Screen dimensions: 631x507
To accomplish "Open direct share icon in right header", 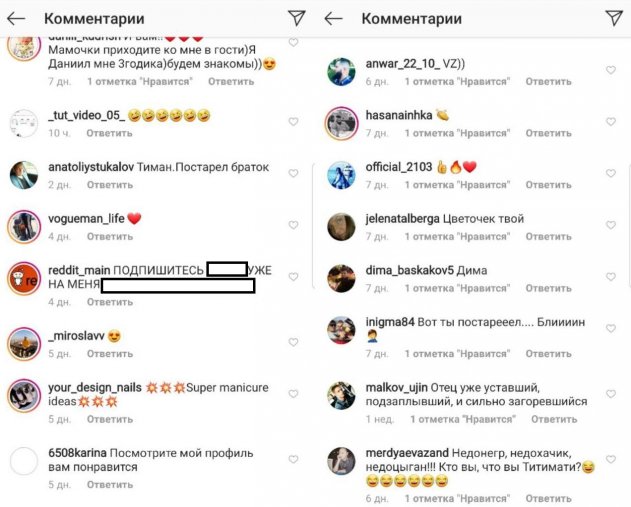I will point(614,18).
